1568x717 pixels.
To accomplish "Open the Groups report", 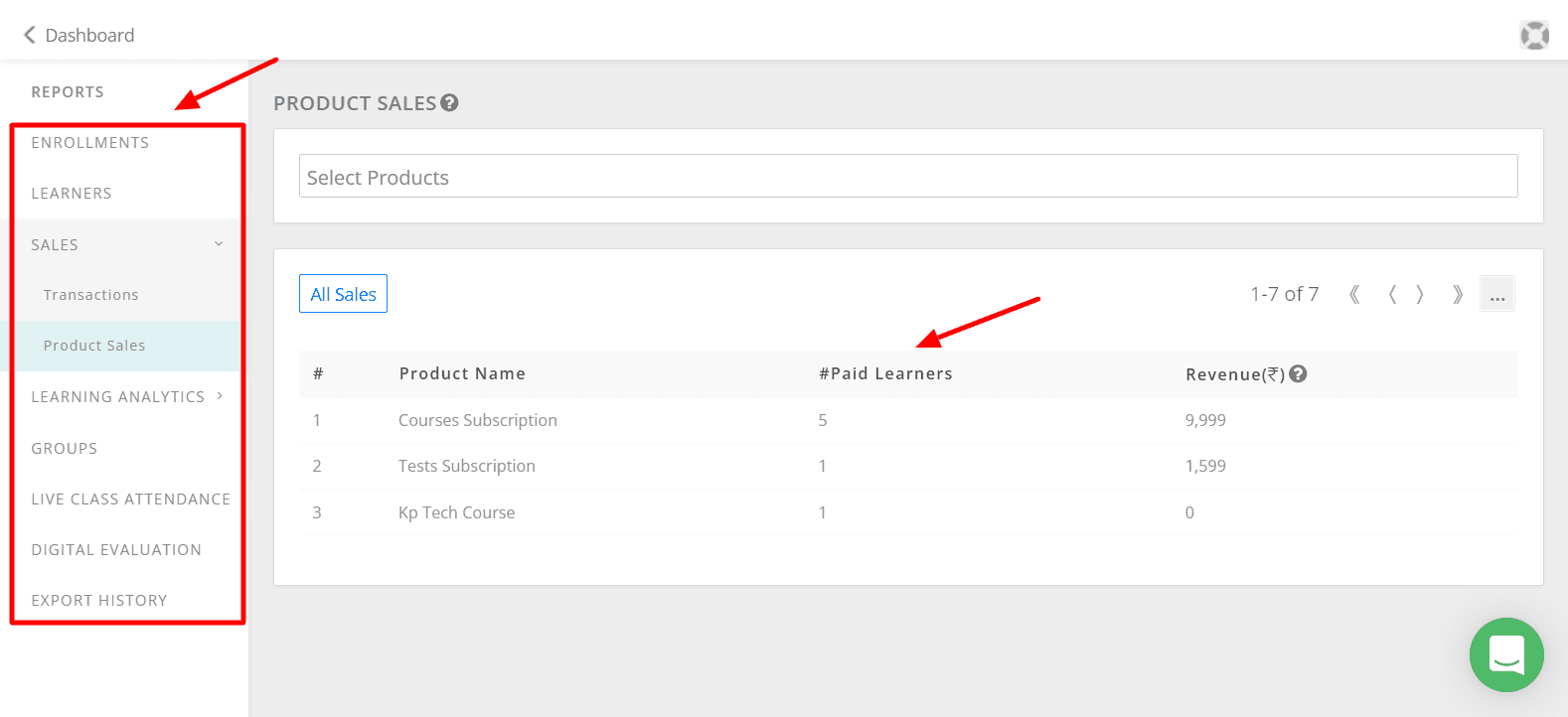I will point(65,448).
